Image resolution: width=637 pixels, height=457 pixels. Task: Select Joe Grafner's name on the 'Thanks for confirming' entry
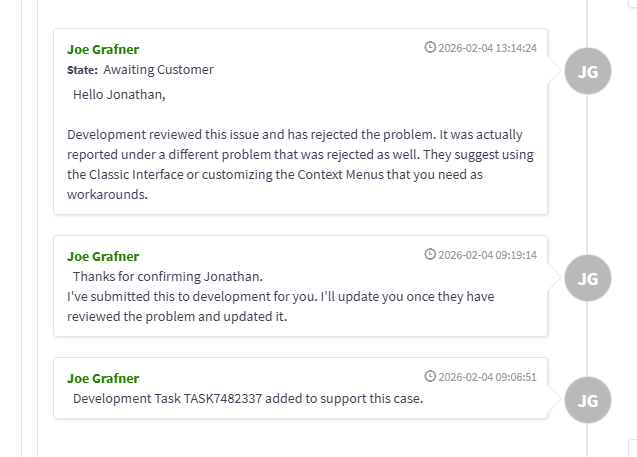[103, 257]
